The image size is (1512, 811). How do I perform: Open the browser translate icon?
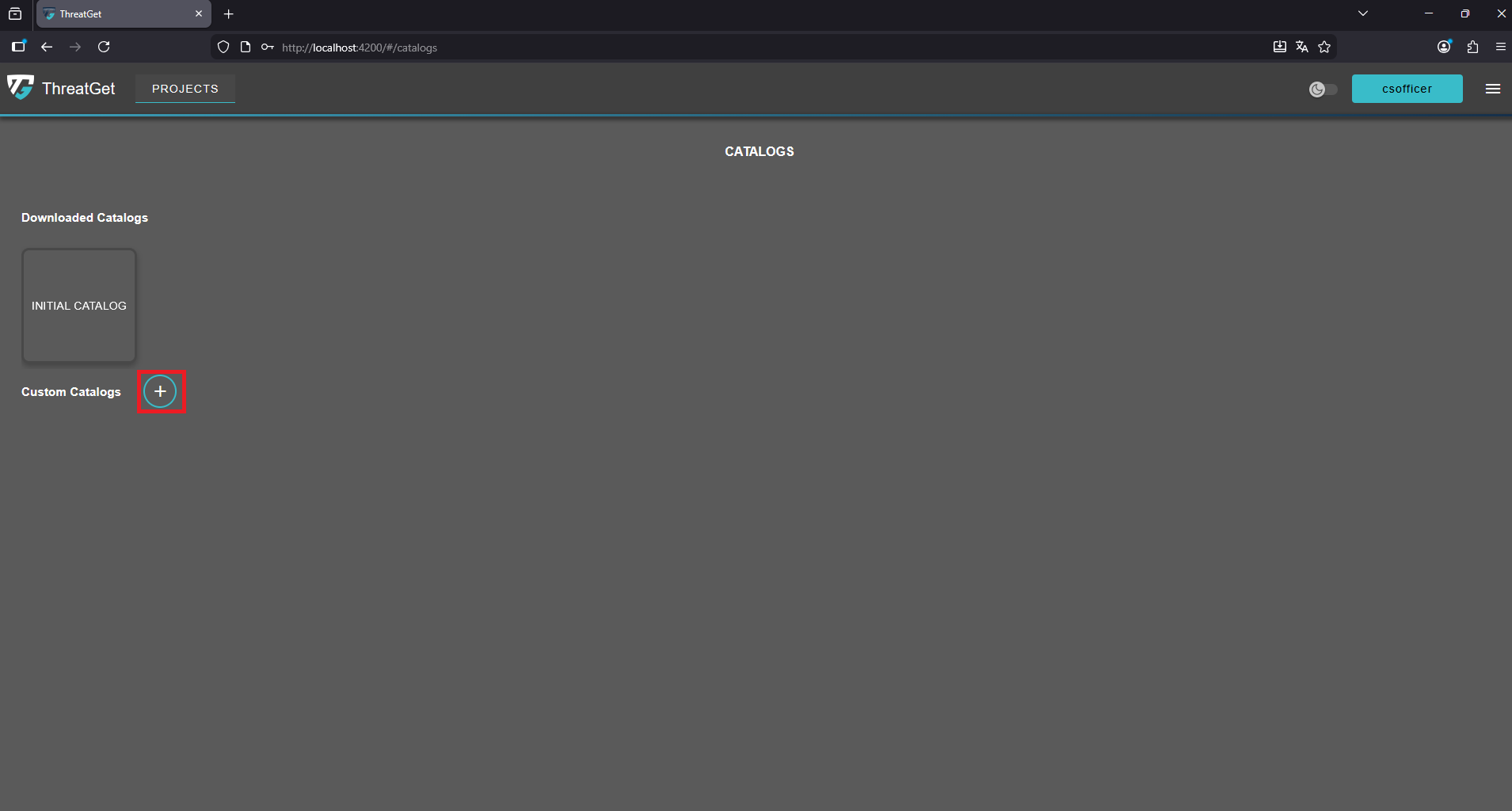click(1302, 48)
